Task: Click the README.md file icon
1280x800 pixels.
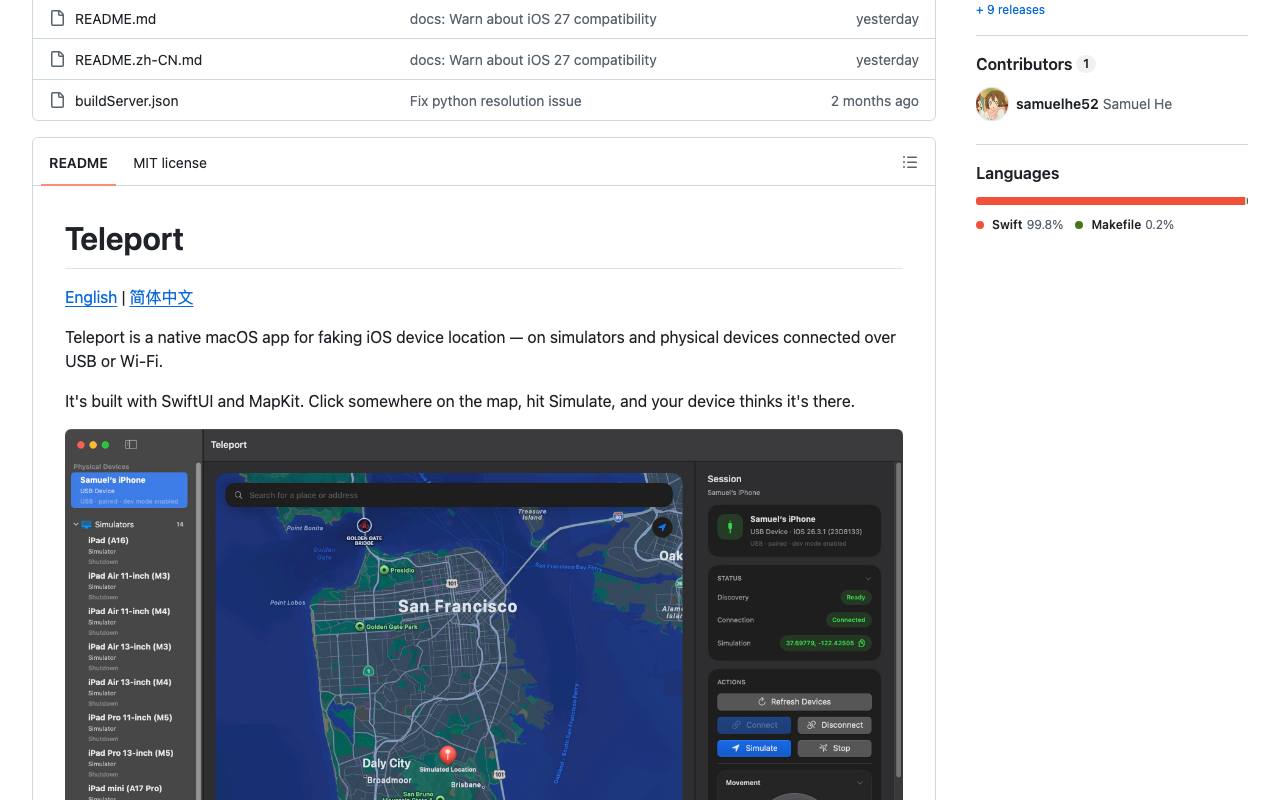Action: pyautogui.click(x=57, y=18)
